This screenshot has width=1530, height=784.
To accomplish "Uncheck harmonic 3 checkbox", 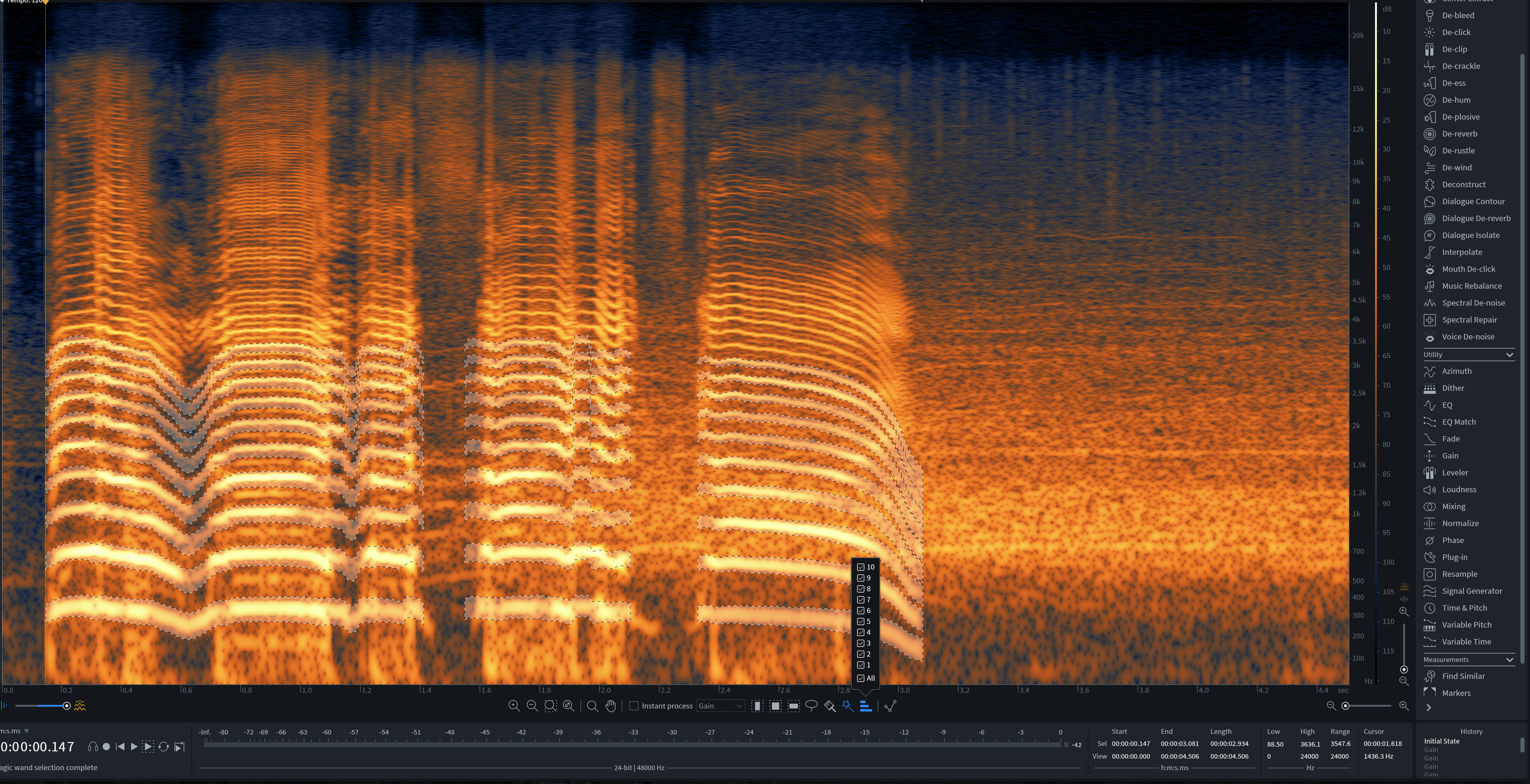I will [x=861, y=643].
